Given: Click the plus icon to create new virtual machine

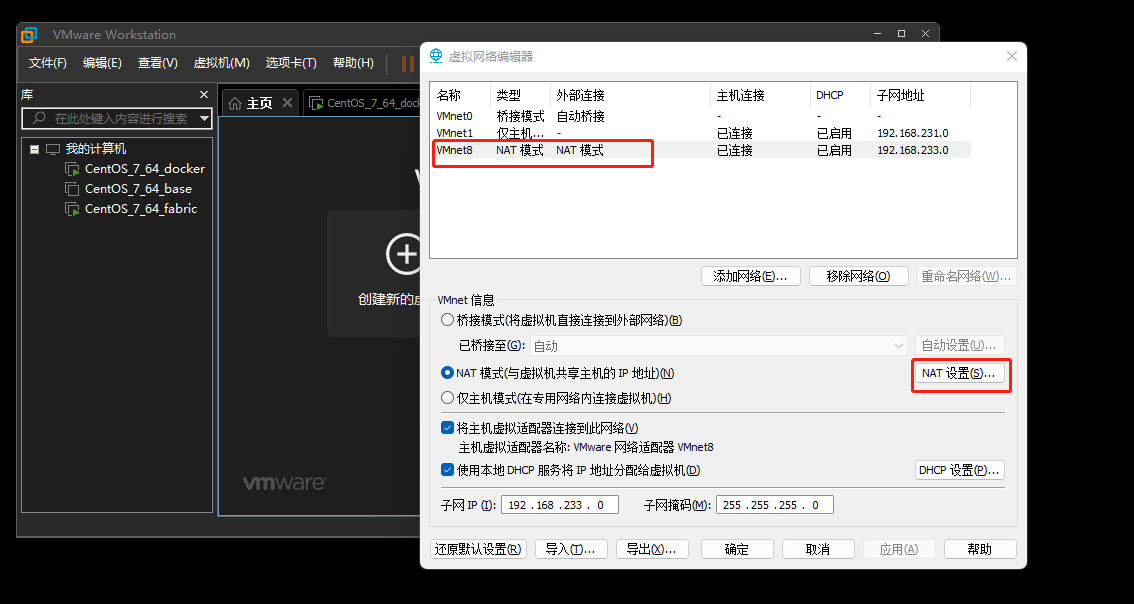Looking at the screenshot, I should 404,254.
